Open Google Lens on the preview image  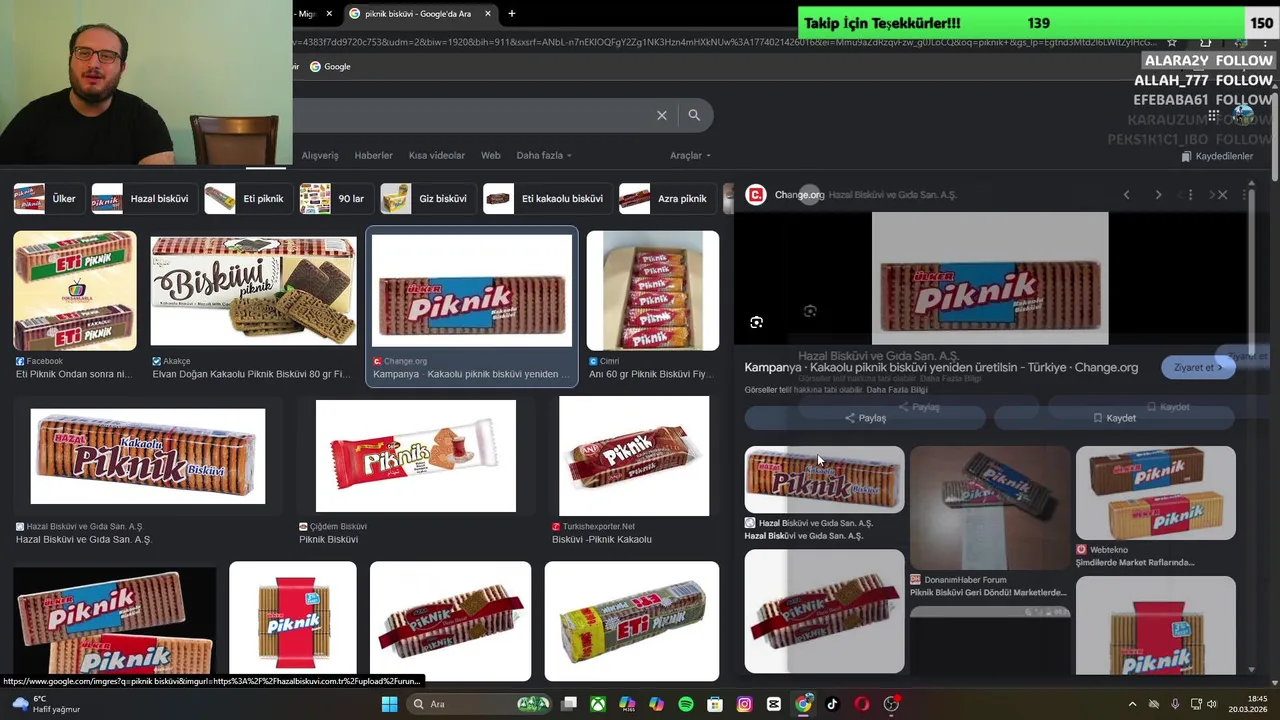tap(756, 322)
